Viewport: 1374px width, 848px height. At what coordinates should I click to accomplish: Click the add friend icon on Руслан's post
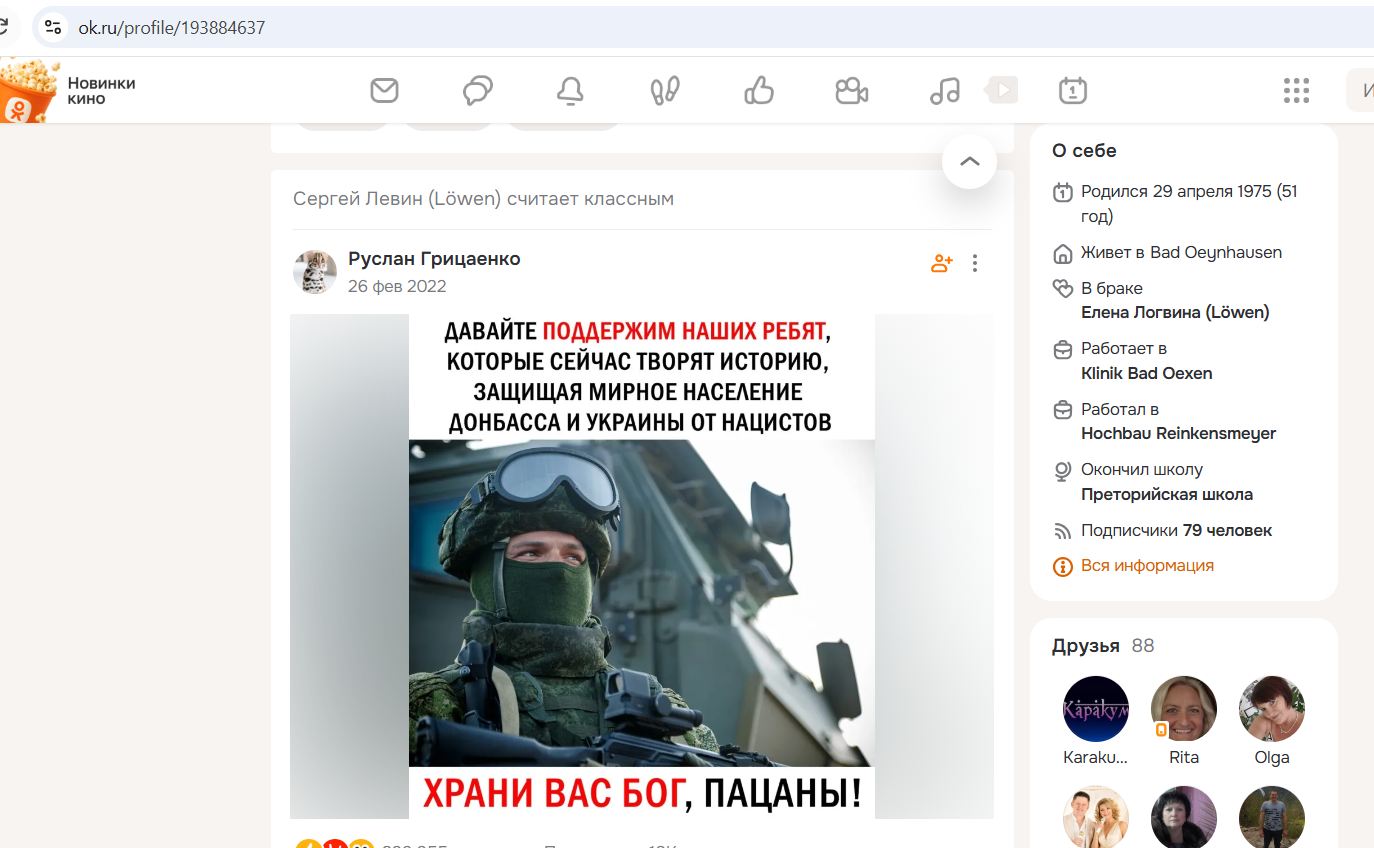942,264
